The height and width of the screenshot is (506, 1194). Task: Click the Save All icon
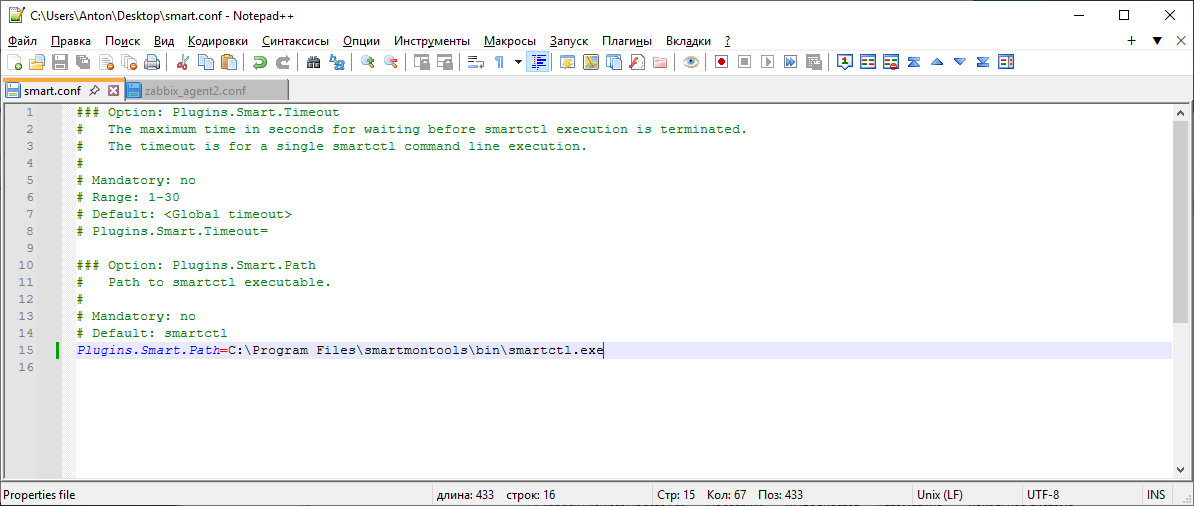pyautogui.click(x=82, y=62)
